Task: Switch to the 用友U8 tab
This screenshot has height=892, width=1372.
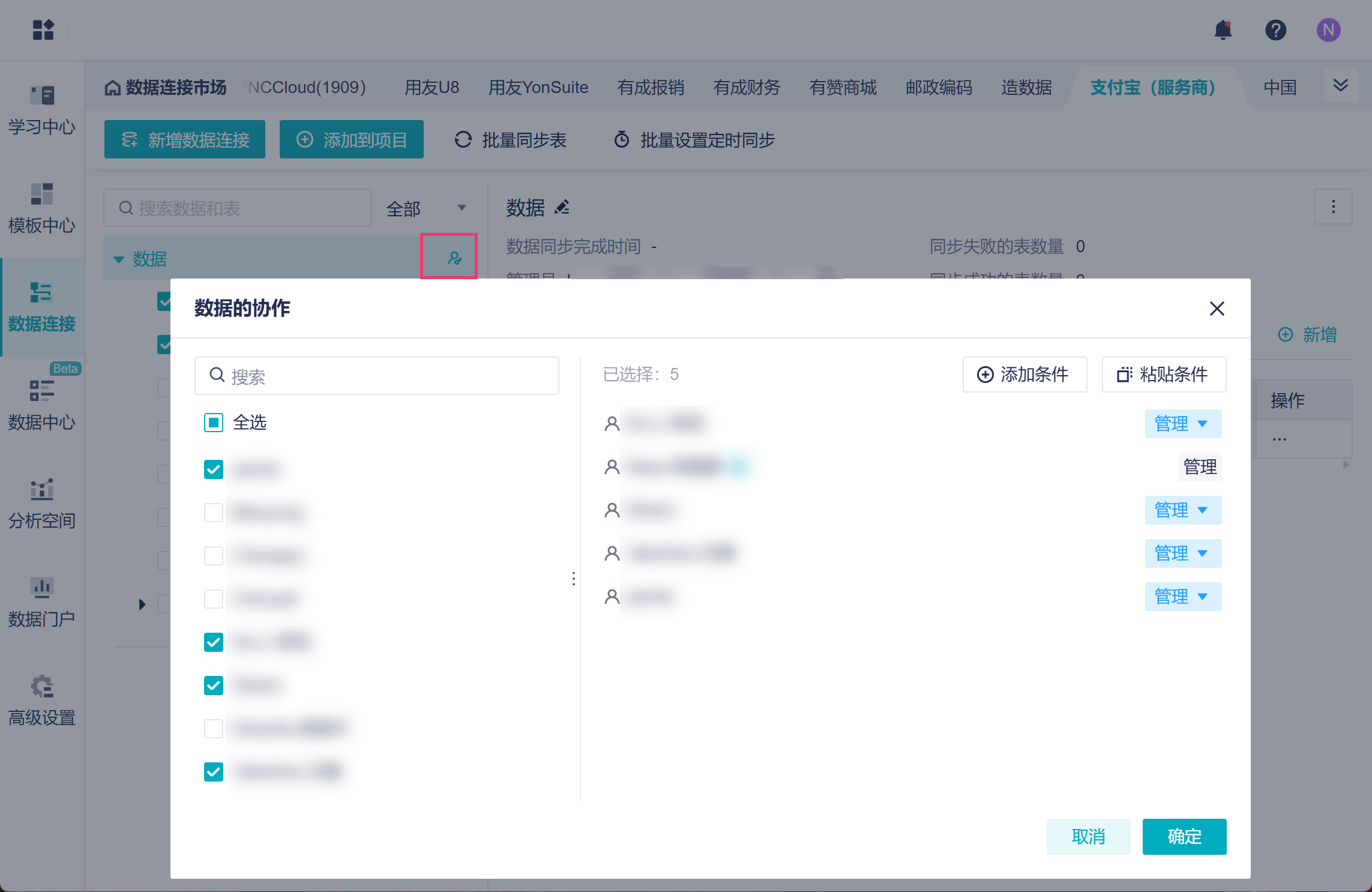Action: pos(432,88)
